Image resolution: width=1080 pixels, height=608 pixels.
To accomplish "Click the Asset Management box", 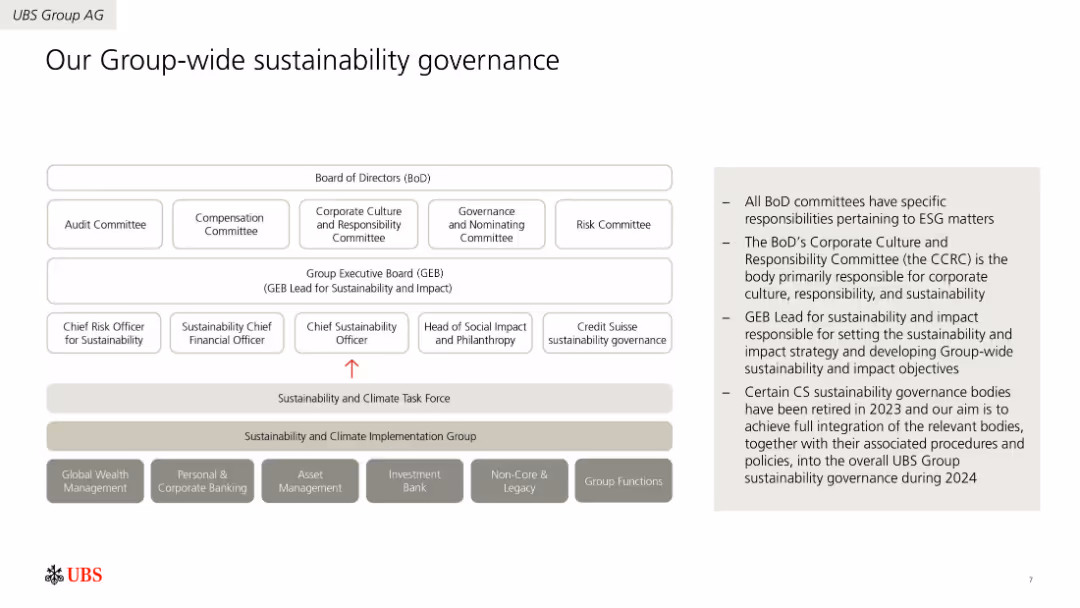I will click(x=310, y=481).
